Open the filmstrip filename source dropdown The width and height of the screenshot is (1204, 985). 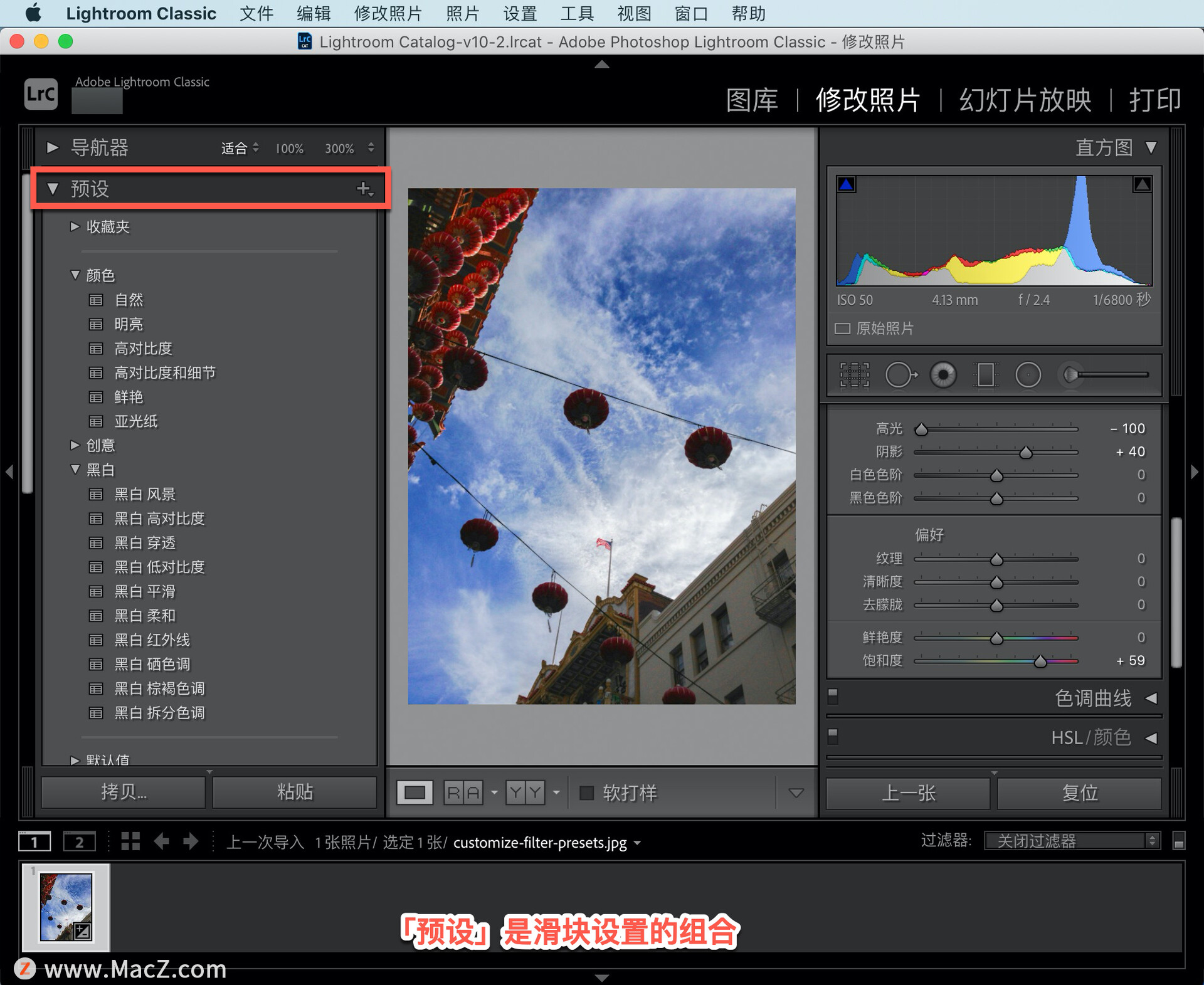pyautogui.click(x=637, y=843)
